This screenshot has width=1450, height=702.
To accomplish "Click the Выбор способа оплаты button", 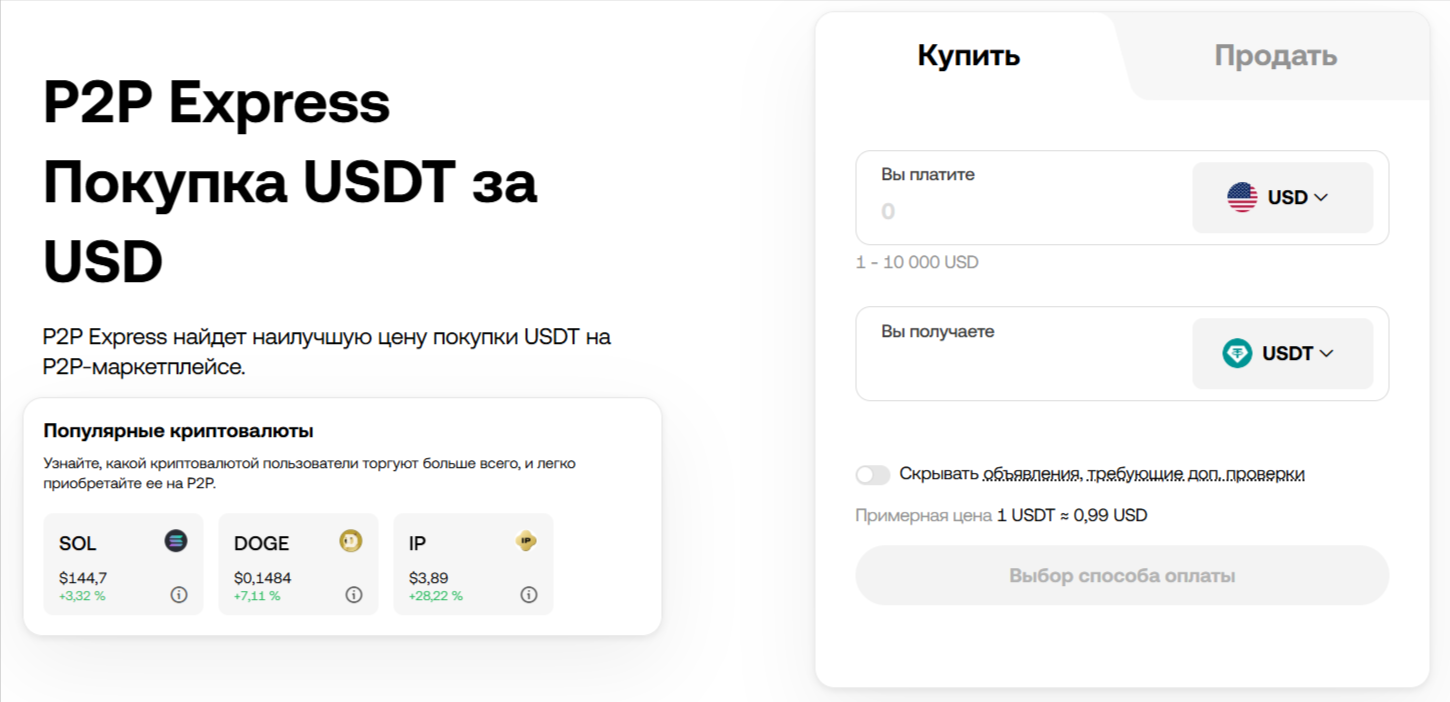I will pyautogui.click(x=1122, y=575).
